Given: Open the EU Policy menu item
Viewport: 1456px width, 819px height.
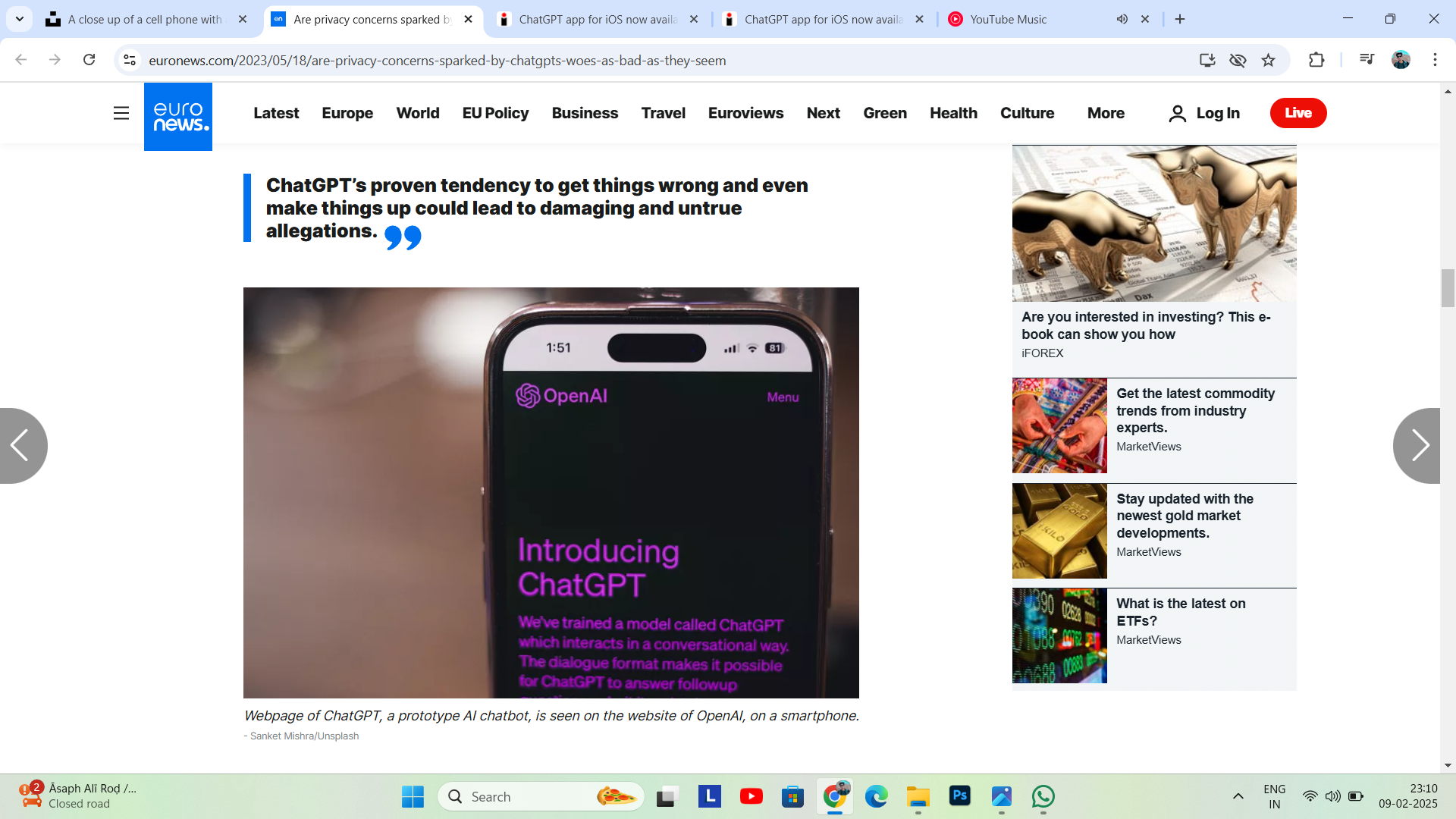Looking at the screenshot, I should pyautogui.click(x=495, y=113).
